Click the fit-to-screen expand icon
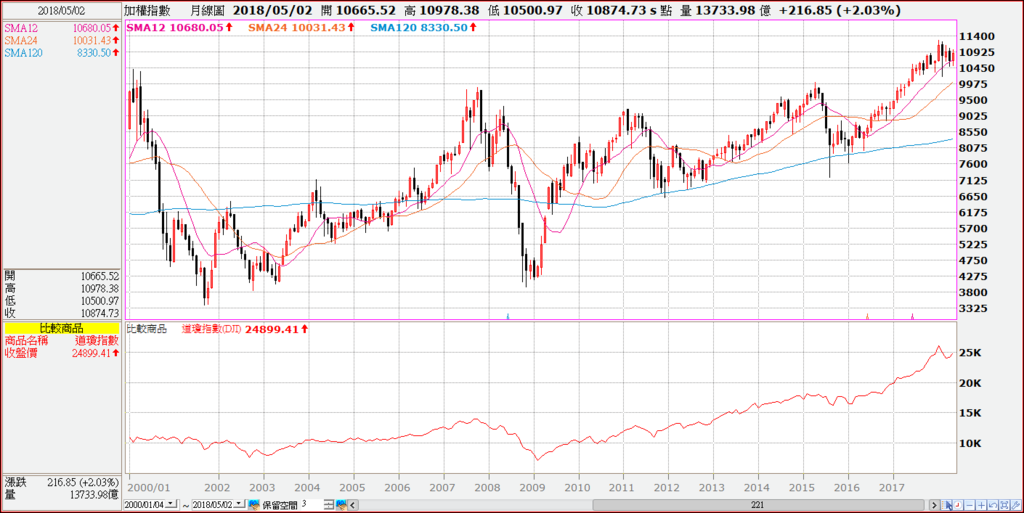The width and height of the screenshot is (1024, 513). tap(1004, 505)
